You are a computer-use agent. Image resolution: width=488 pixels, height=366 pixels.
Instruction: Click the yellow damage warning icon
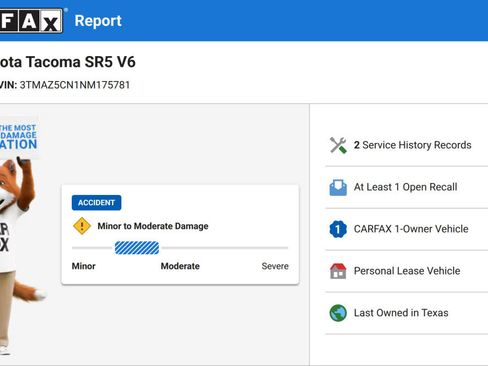click(82, 226)
